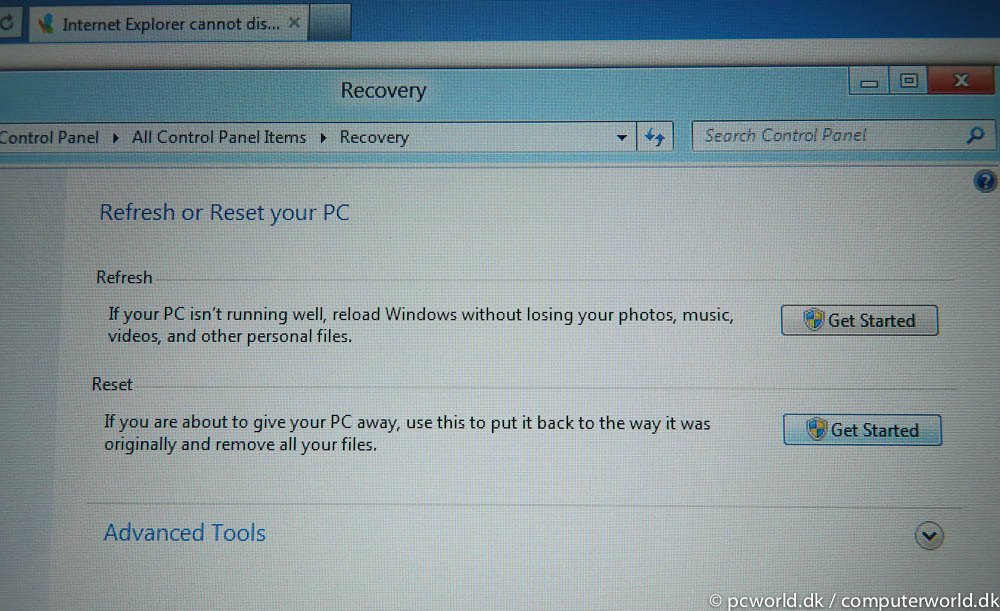
Task: Click the browser reload icon at top left
Action: coord(7,23)
